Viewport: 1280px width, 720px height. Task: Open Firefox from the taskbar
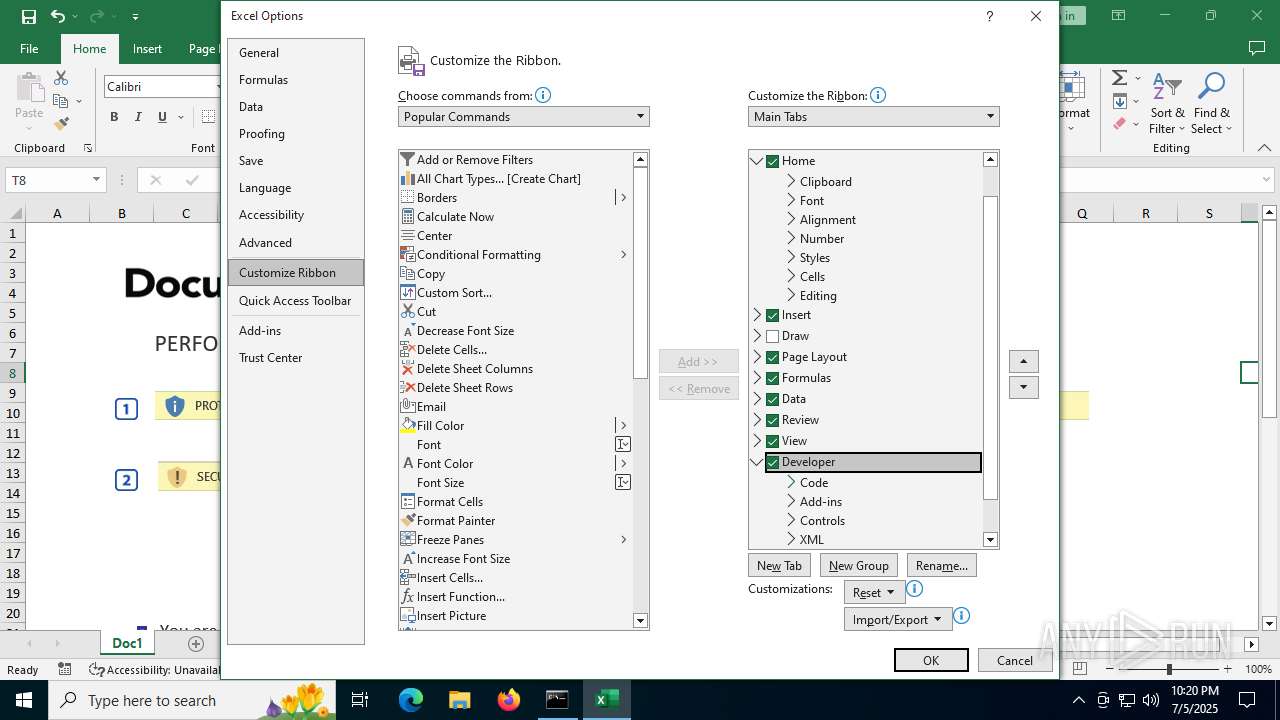click(x=509, y=700)
